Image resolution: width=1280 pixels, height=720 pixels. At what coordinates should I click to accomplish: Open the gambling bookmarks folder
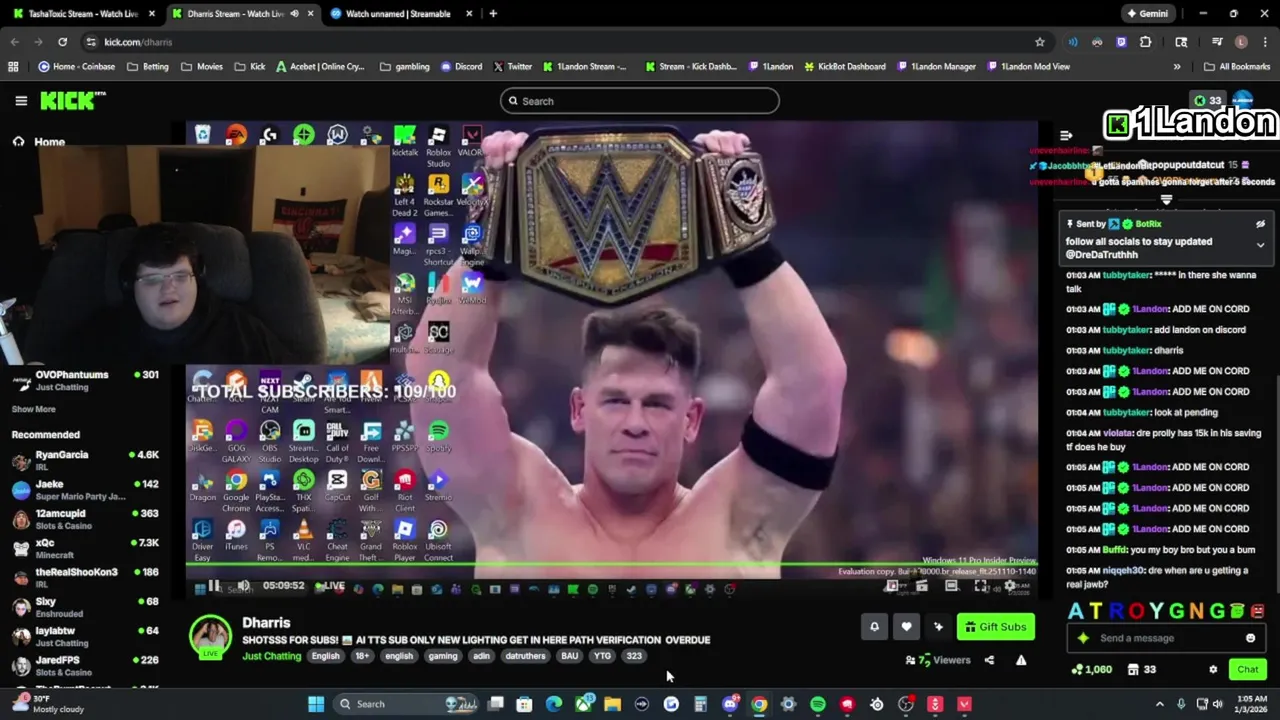click(405, 67)
